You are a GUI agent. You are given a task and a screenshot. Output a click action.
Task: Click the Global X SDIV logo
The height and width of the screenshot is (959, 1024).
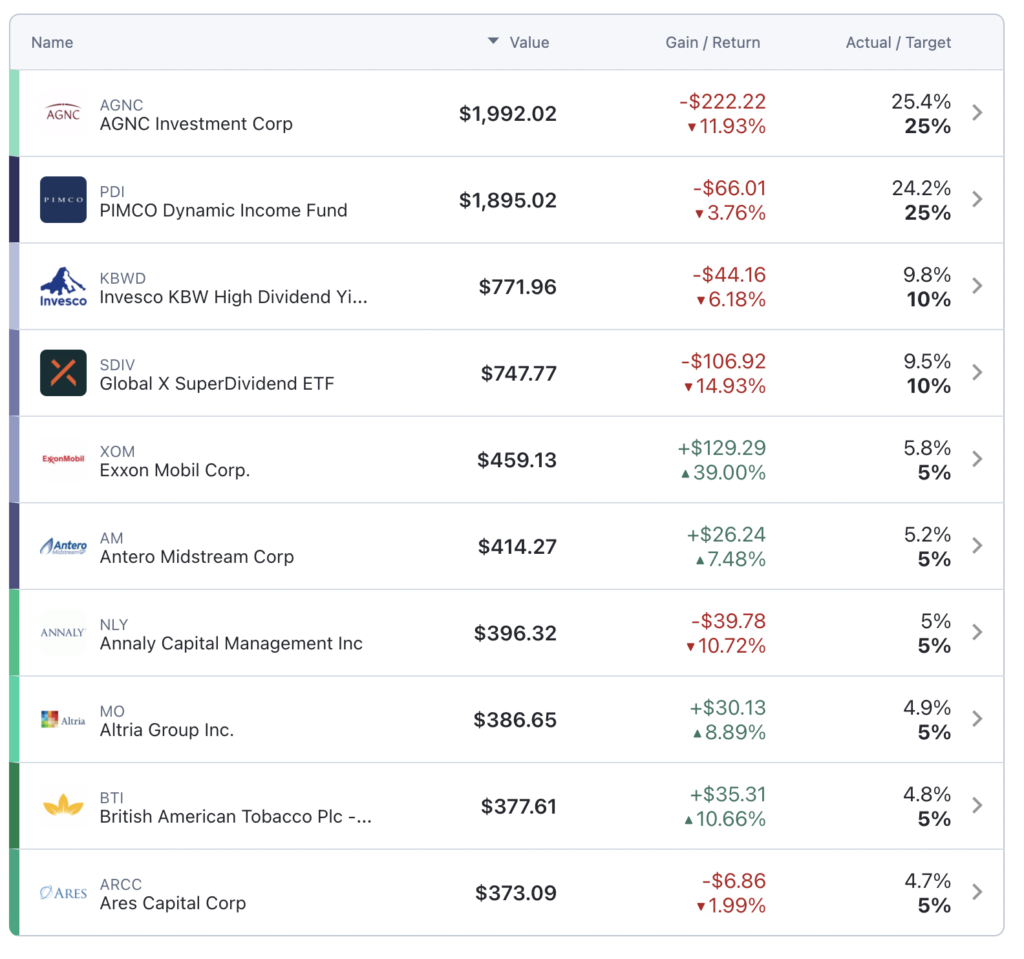63,373
